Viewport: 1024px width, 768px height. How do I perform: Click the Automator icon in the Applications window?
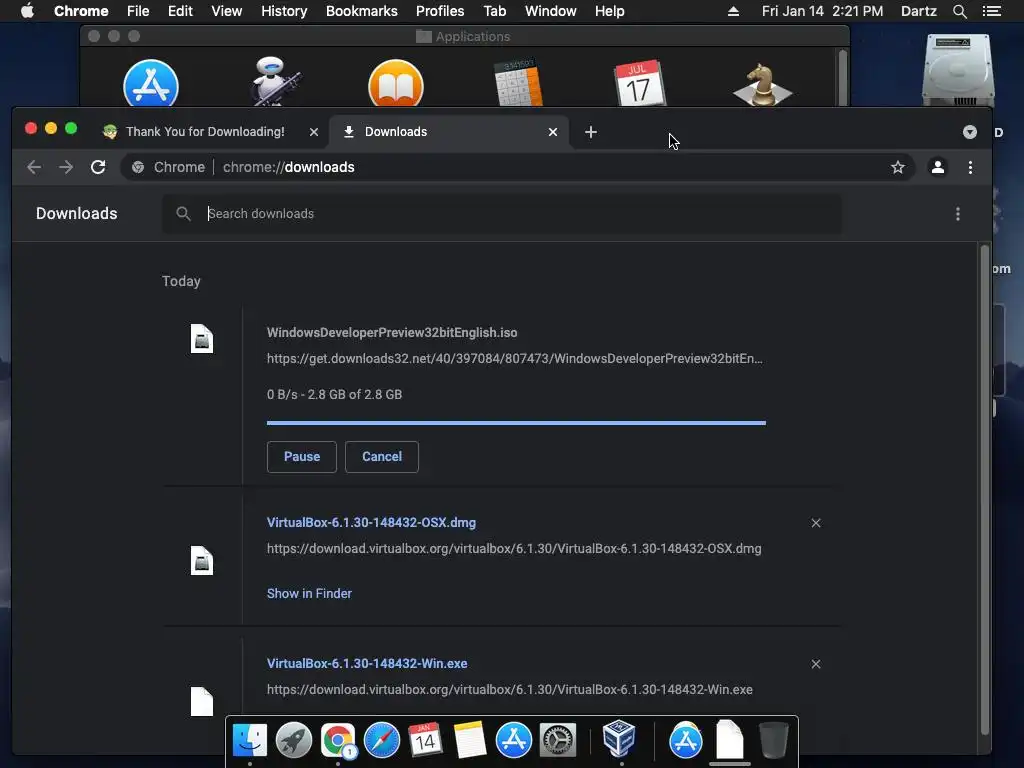[x=274, y=82]
